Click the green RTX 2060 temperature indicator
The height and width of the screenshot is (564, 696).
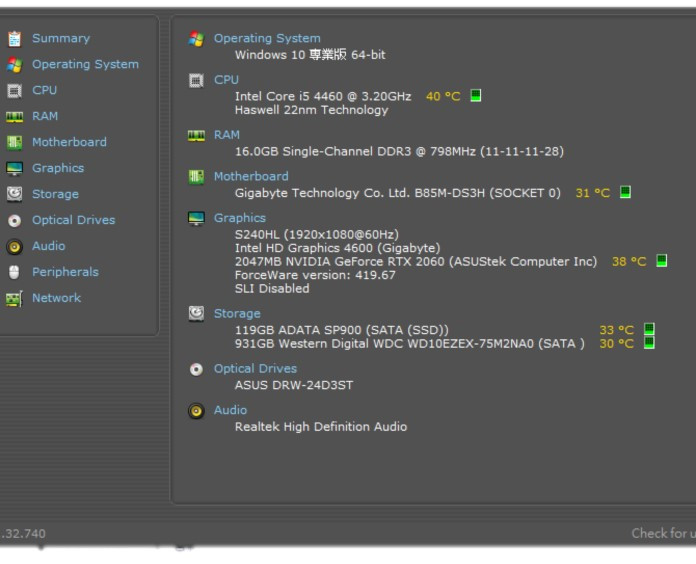661,260
